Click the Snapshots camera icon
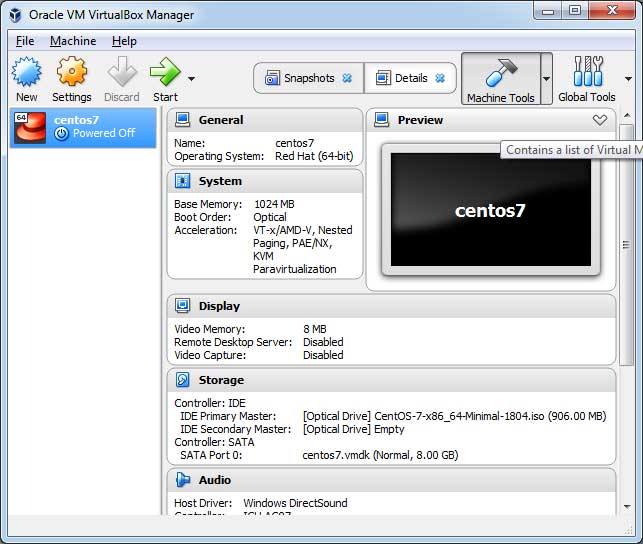 click(272, 78)
